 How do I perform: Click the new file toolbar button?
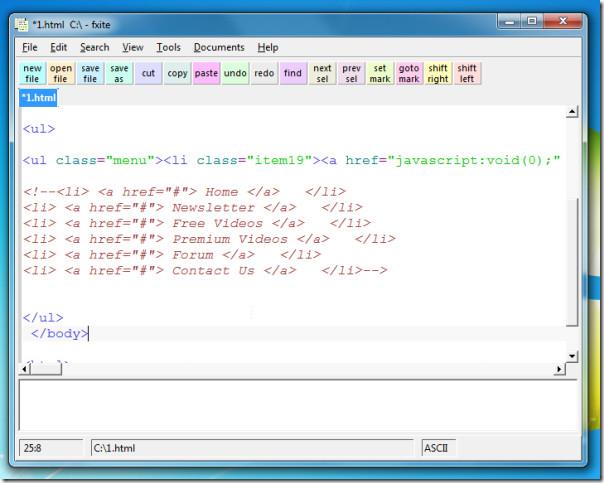(x=33, y=73)
